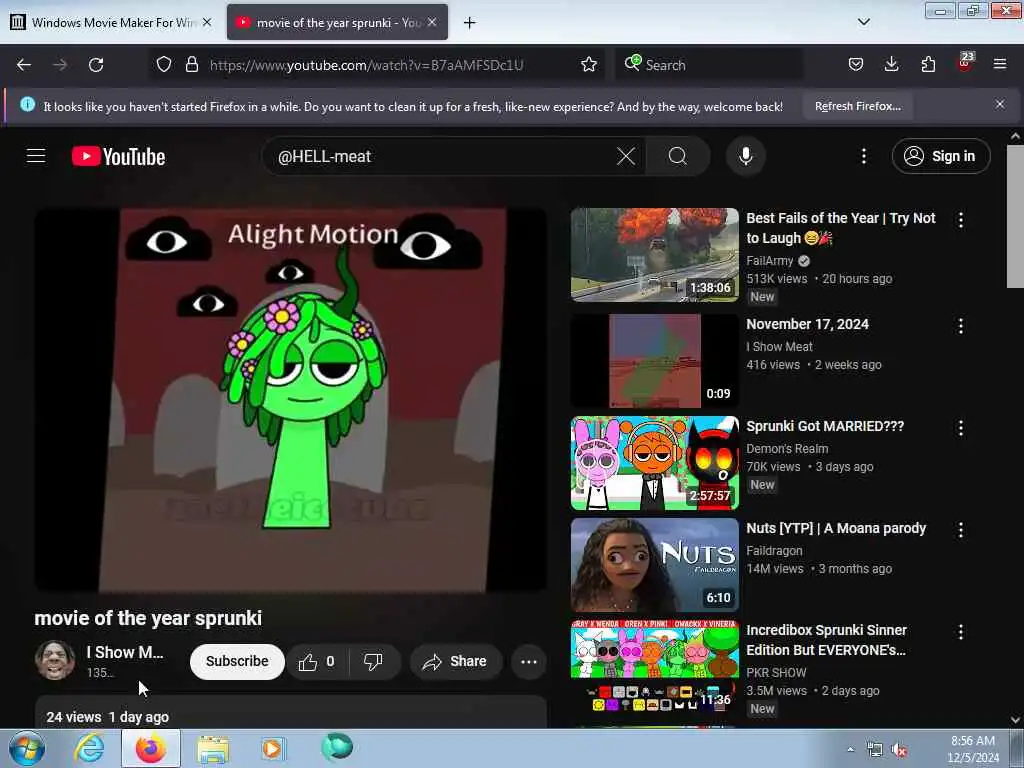Viewport: 1024px width, 768px height.
Task: Open YouTube settings three-dot menu beside Sign in
Action: pos(864,156)
